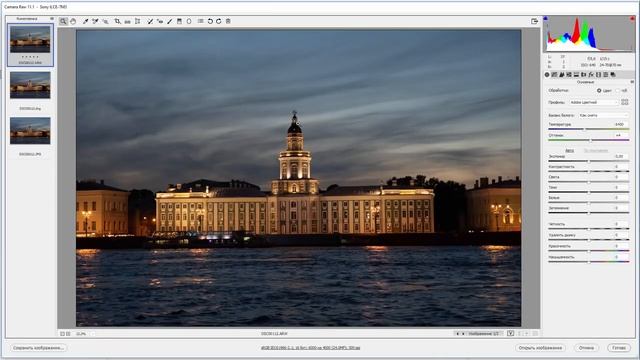Image resolution: width=640 pixels, height=360 pixels.
Task: Select the Straighten tool
Action: 127,21
